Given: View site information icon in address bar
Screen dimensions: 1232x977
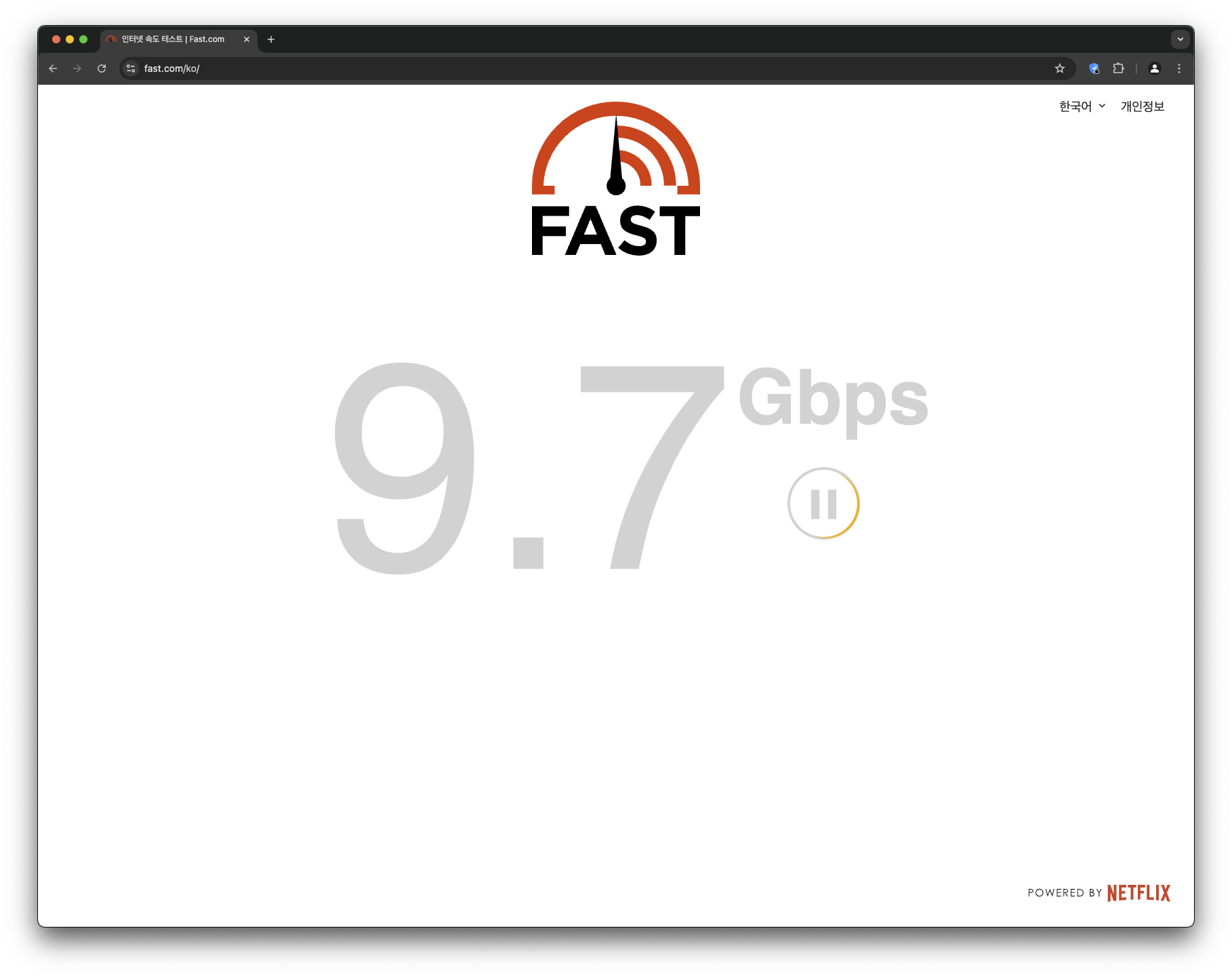Looking at the screenshot, I should coord(131,68).
